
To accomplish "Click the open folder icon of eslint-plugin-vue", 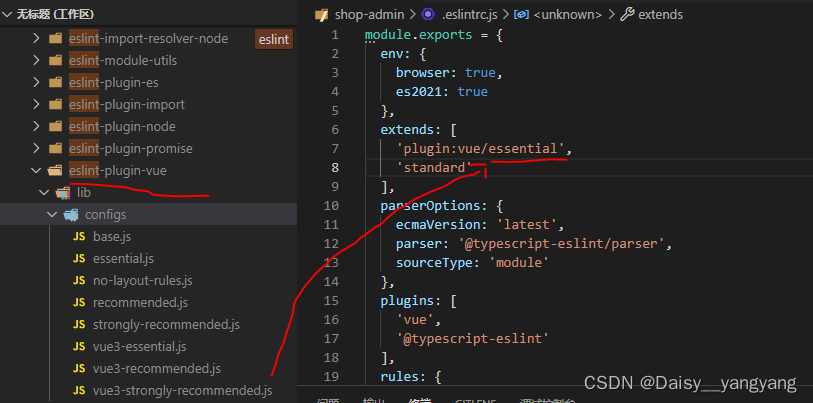I will (x=55, y=171).
